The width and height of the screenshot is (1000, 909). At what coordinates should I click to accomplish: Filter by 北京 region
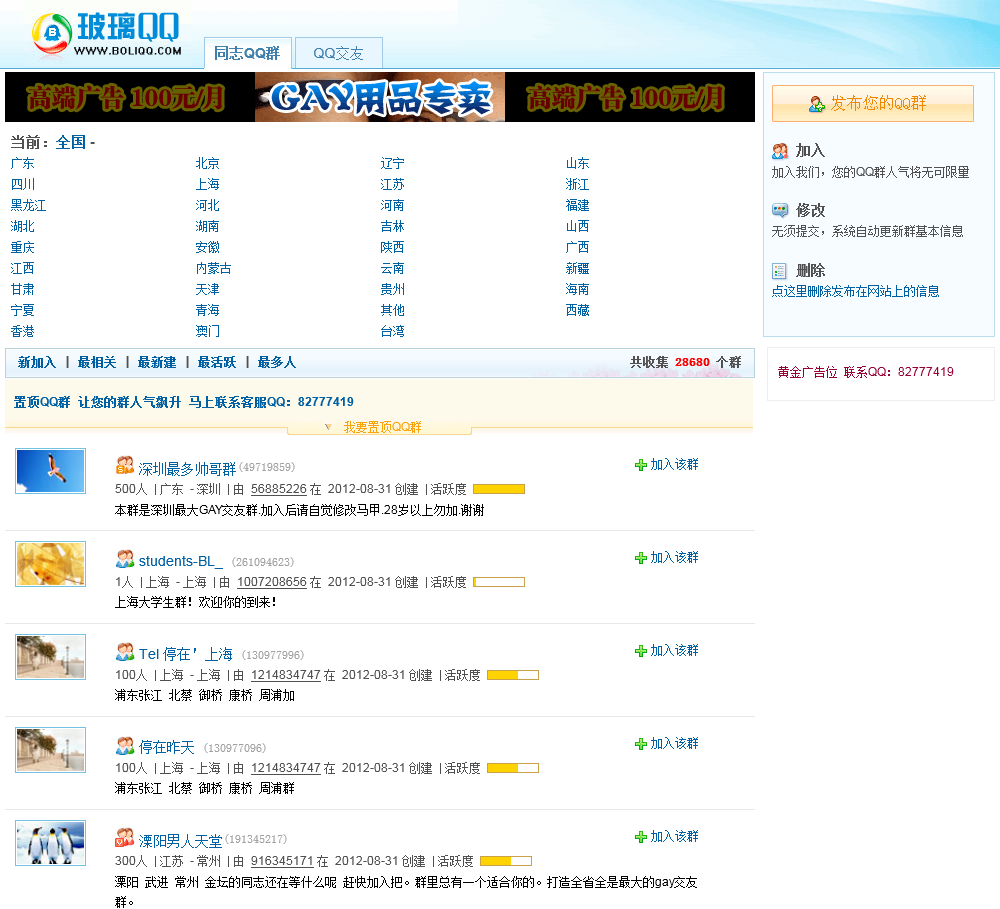click(207, 163)
